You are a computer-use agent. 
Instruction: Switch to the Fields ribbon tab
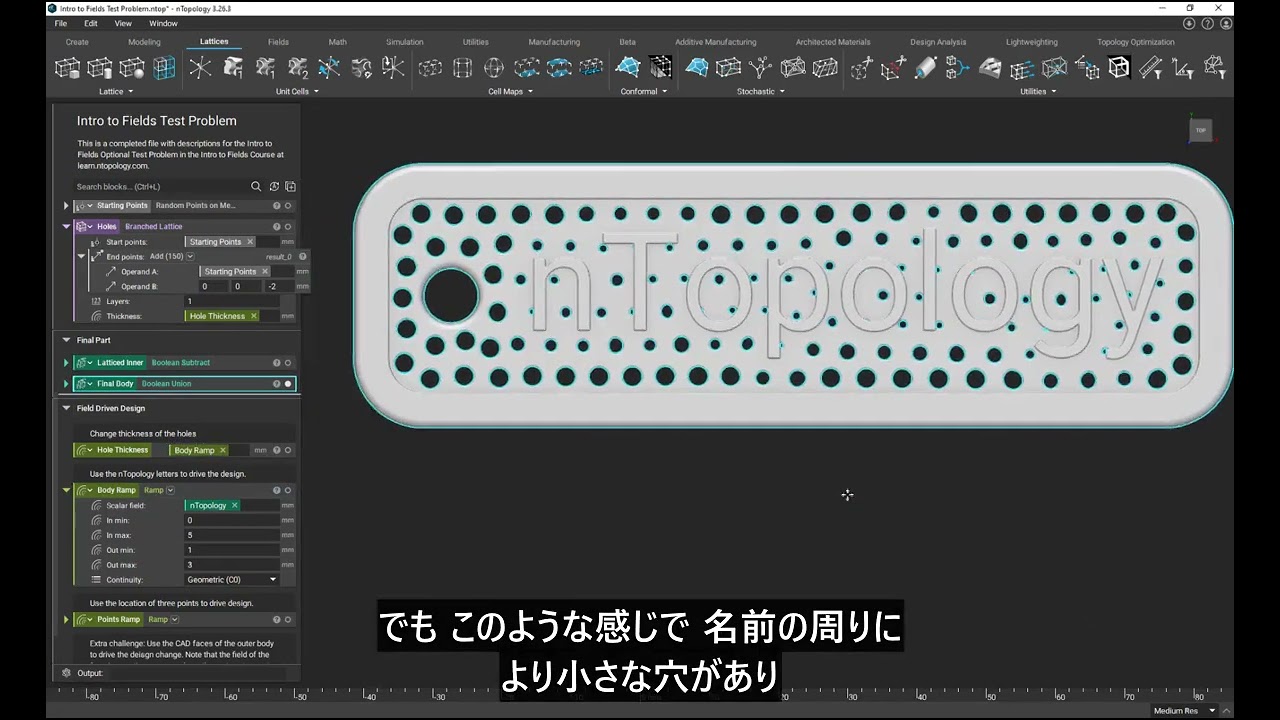[x=278, y=42]
